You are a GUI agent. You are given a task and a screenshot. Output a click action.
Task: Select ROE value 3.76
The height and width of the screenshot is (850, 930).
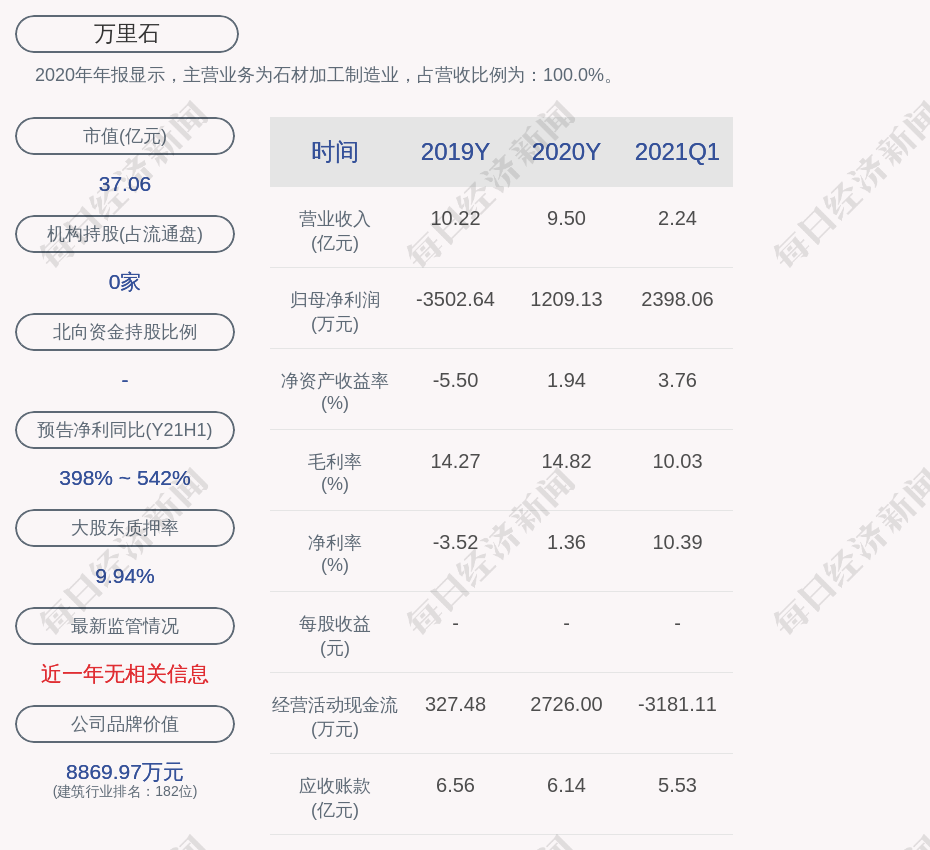(677, 380)
